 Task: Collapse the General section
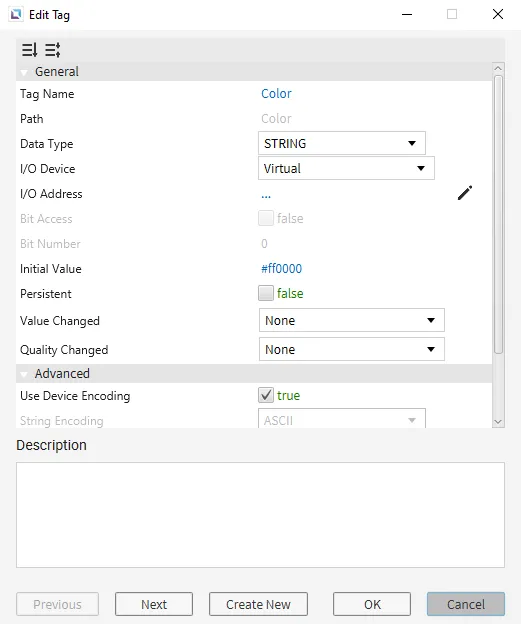[24, 72]
